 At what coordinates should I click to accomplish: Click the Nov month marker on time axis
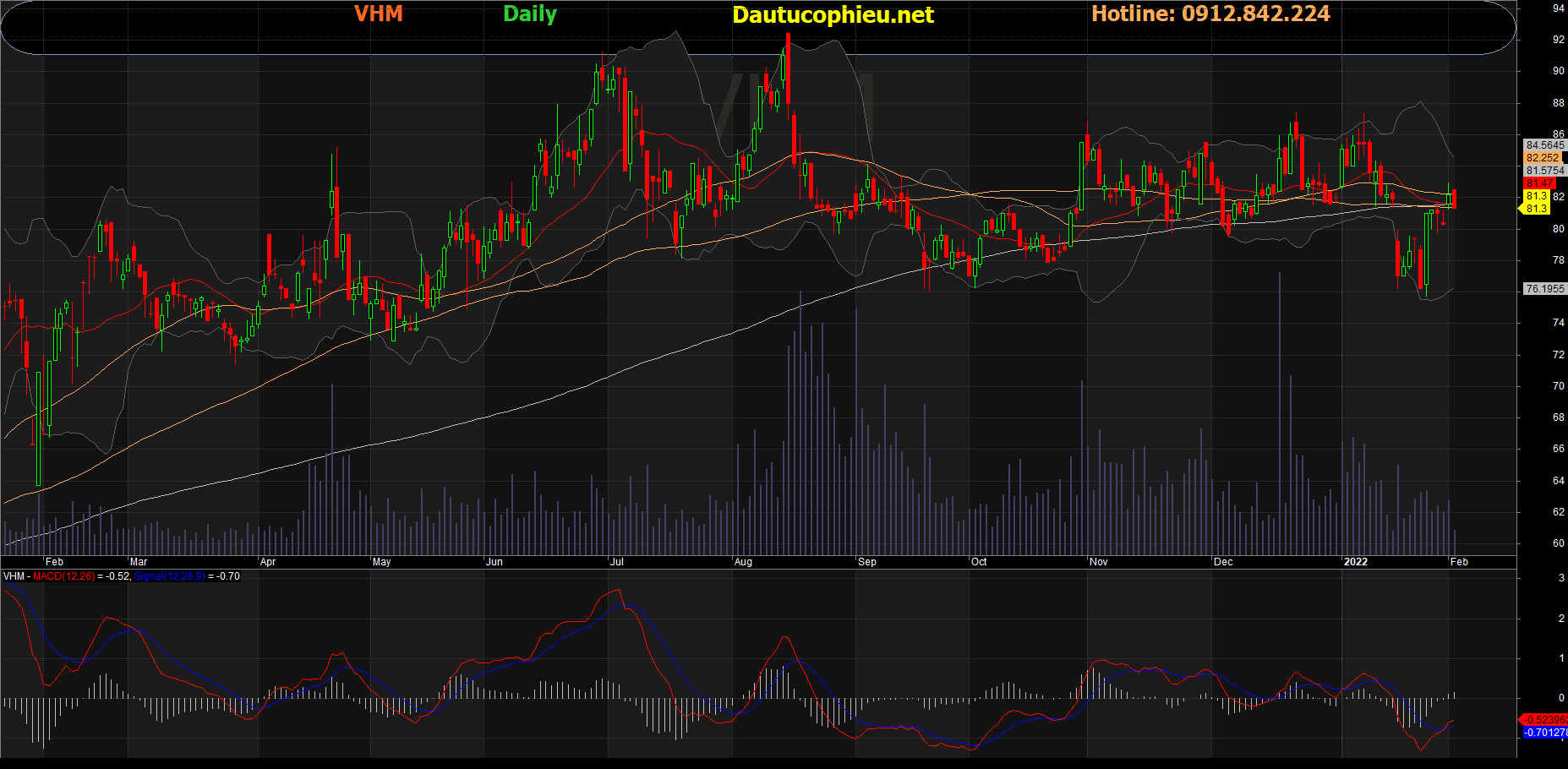click(x=1098, y=562)
